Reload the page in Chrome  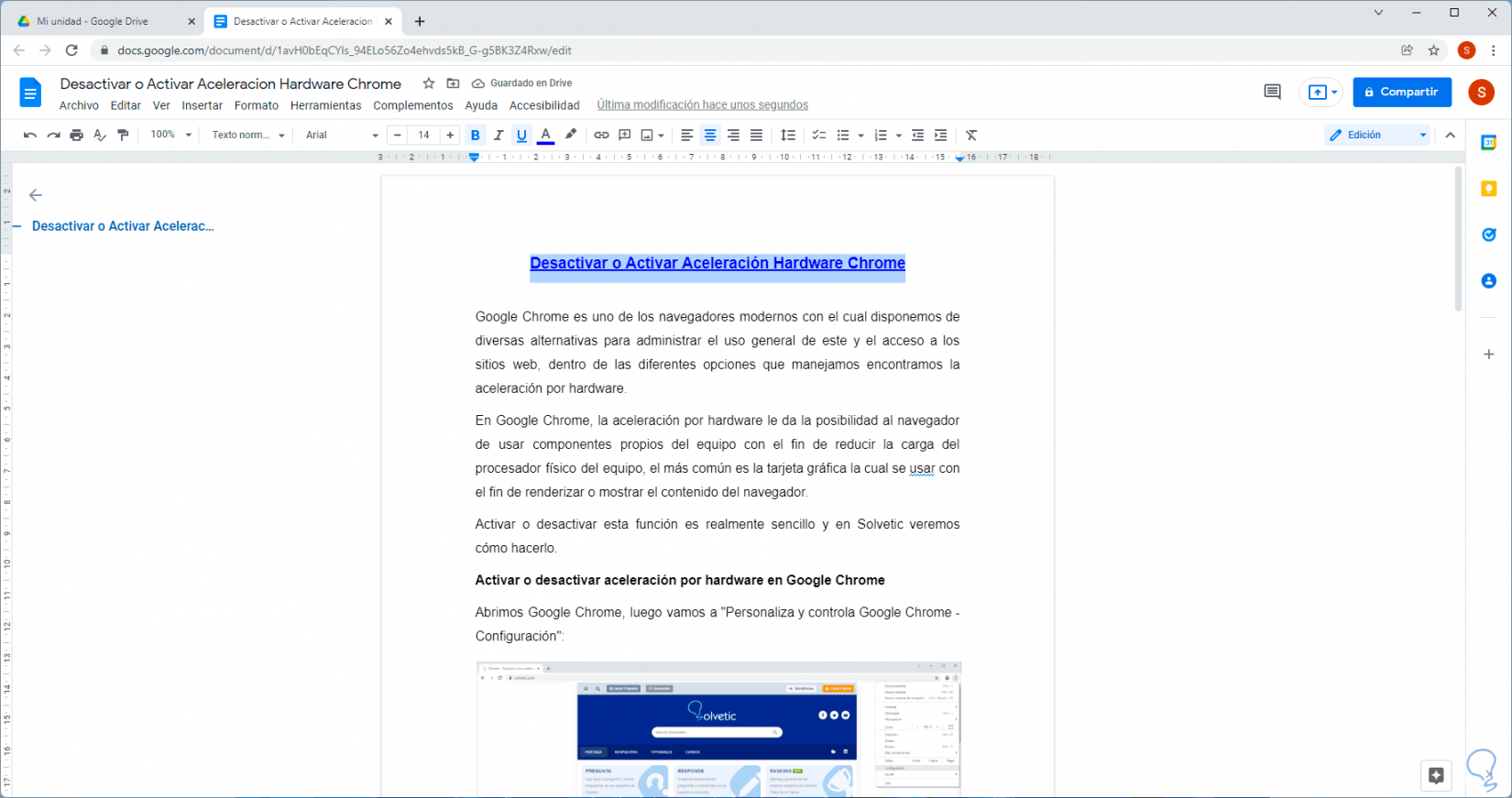click(x=71, y=50)
